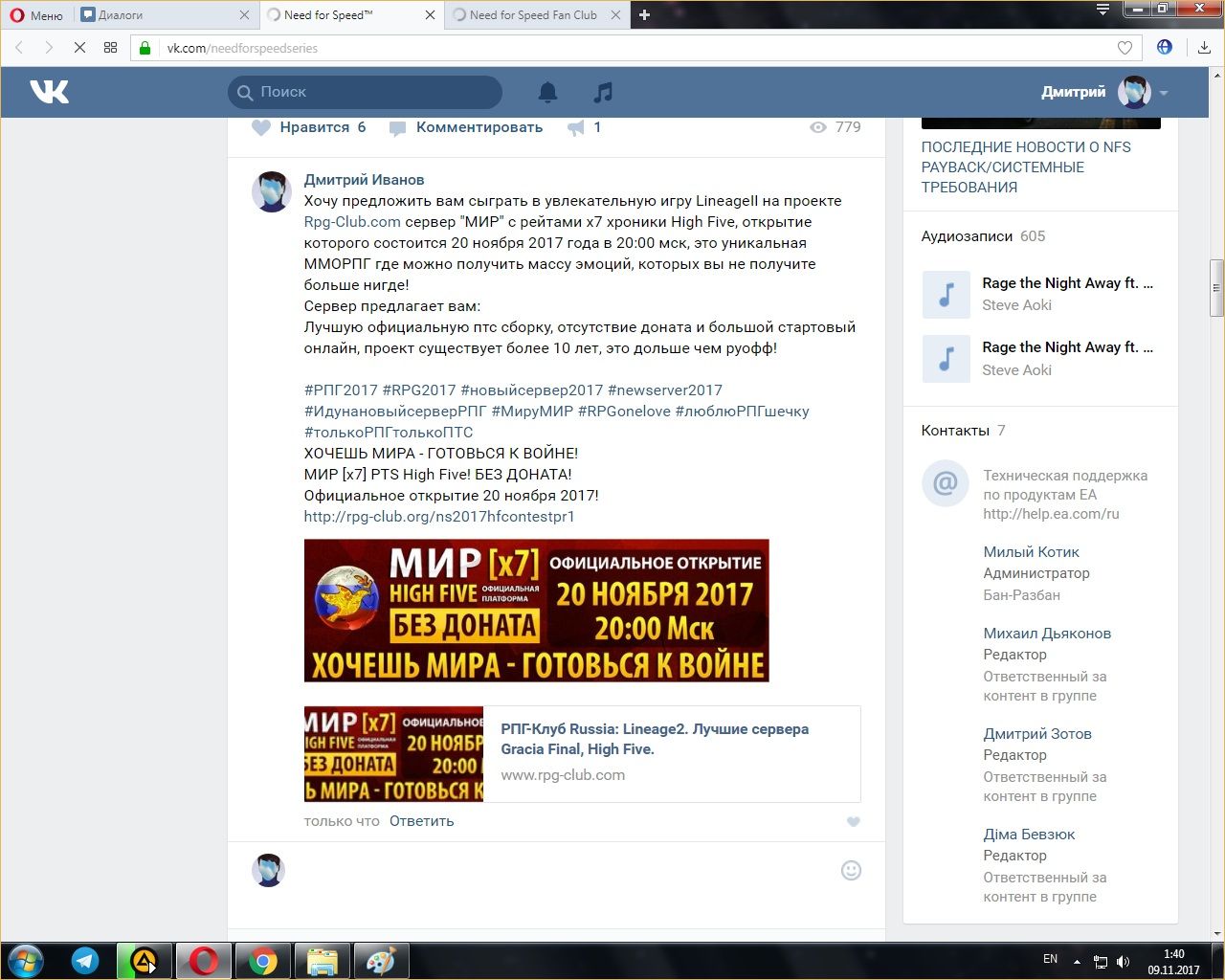
Task: Click Ответить under the comment
Action: pyautogui.click(x=421, y=821)
